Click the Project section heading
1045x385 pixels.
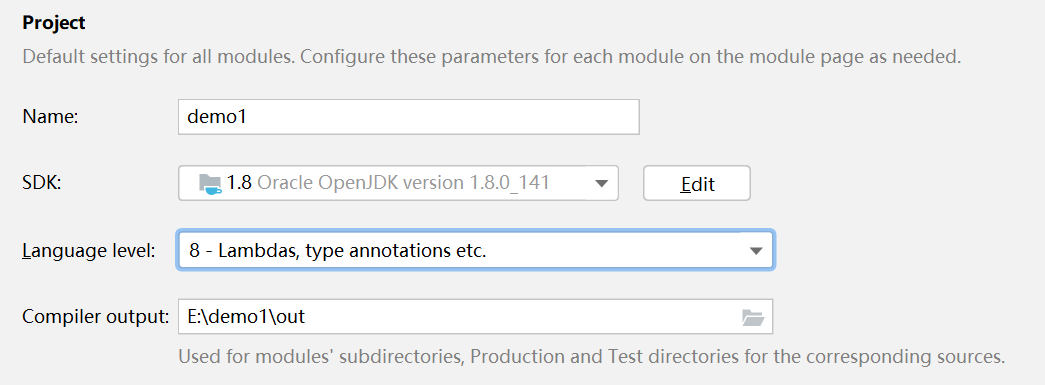click(54, 23)
